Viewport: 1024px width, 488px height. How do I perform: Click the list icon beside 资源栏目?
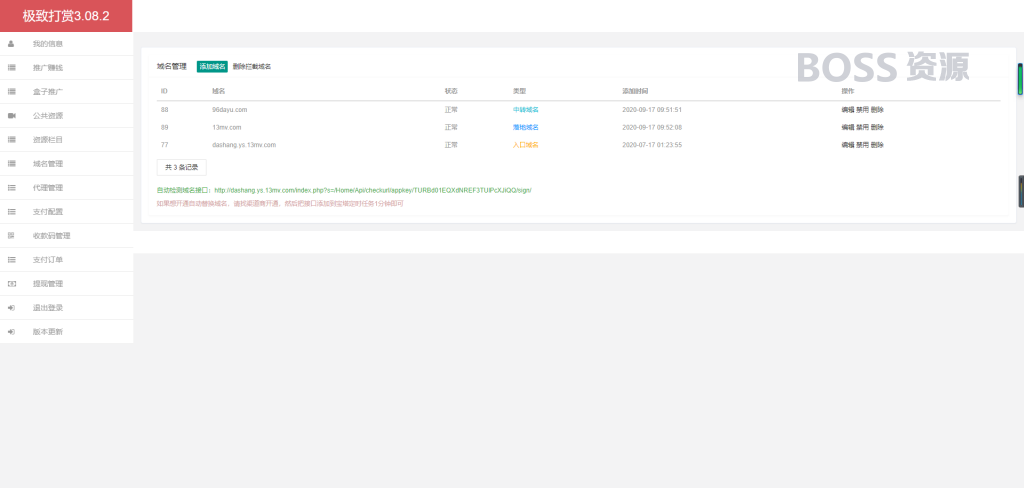click(x=11, y=140)
